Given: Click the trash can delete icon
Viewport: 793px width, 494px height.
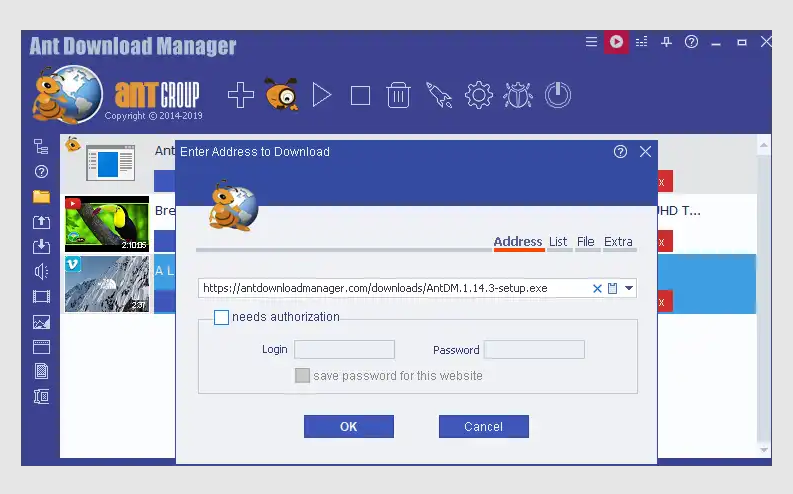Looking at the screenshot, I should click(x=398, y=95).
